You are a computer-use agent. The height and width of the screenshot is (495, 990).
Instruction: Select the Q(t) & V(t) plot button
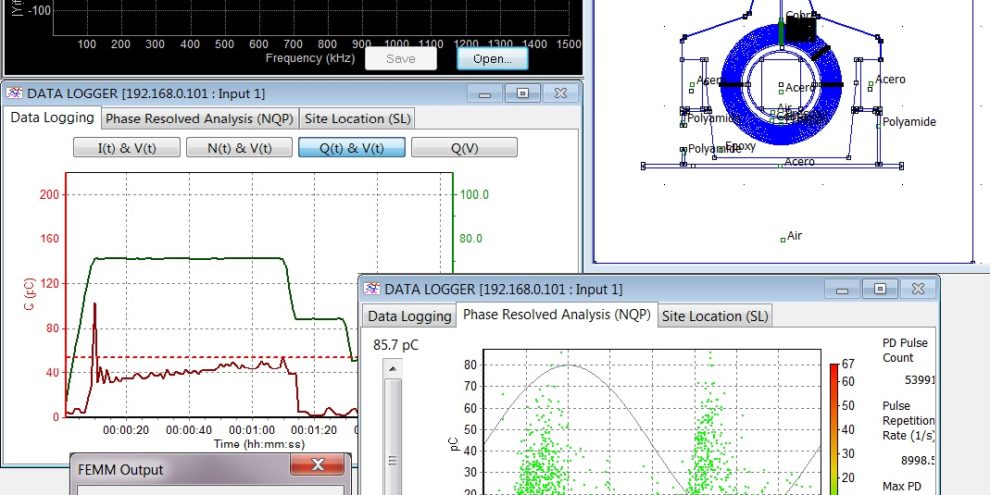coord(351,147)
